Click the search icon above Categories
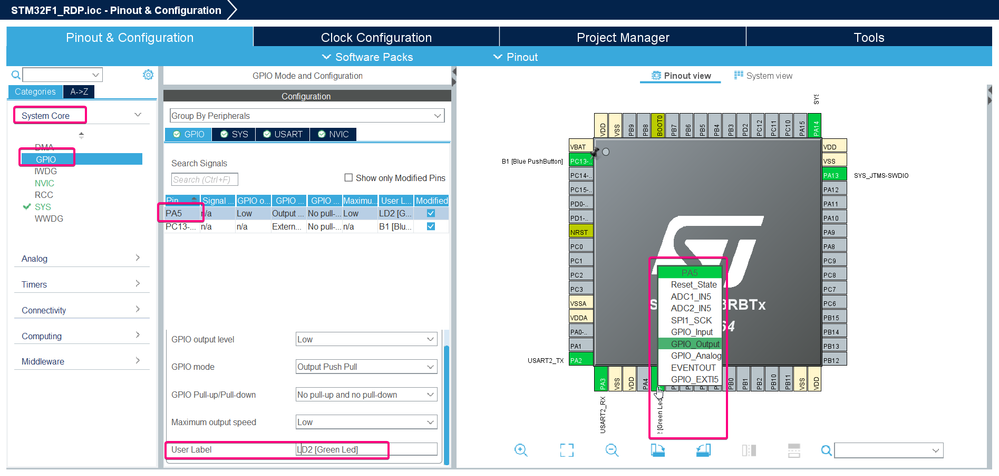 (x=16, y=75)
